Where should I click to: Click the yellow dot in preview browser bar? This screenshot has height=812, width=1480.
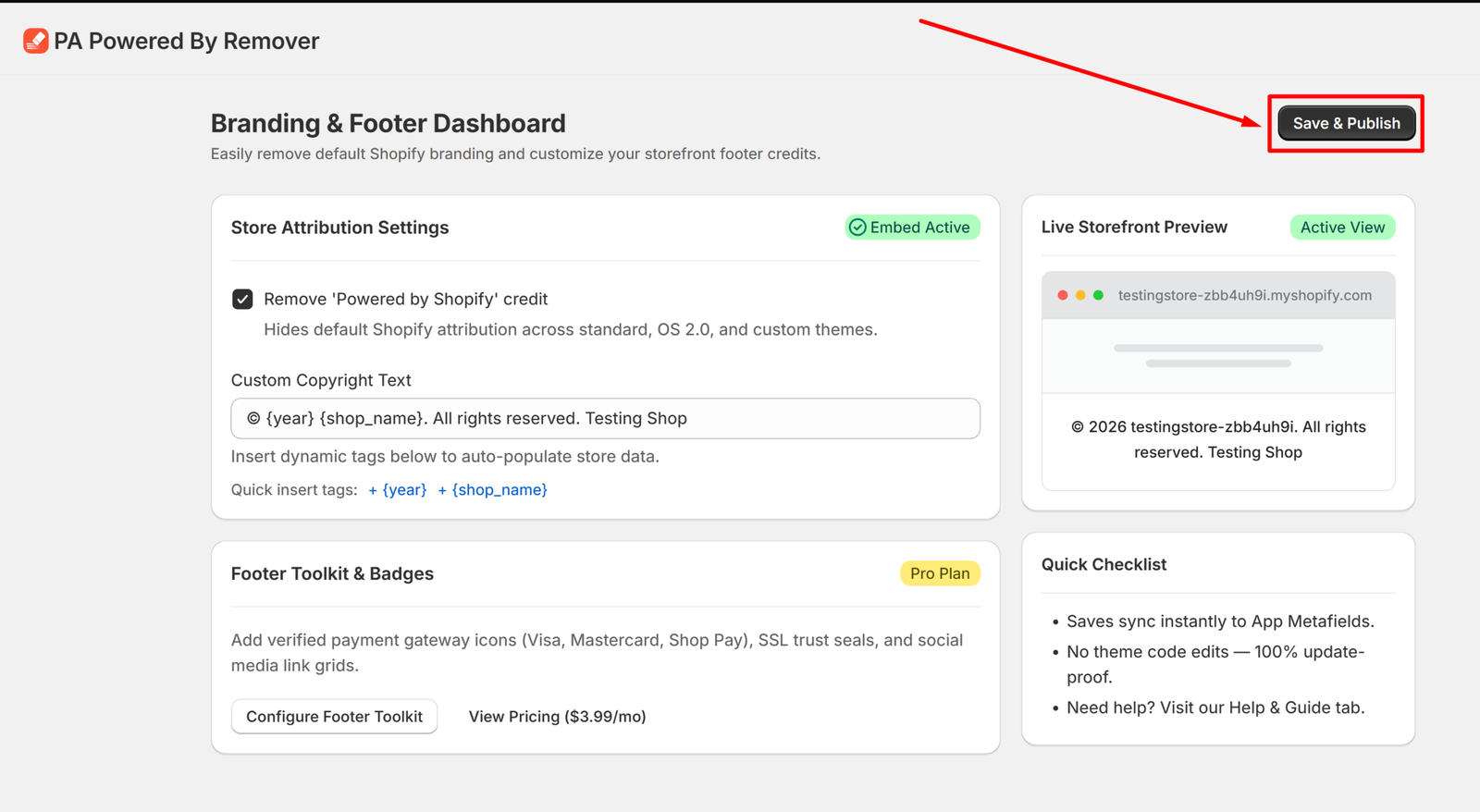(1080, 295)
